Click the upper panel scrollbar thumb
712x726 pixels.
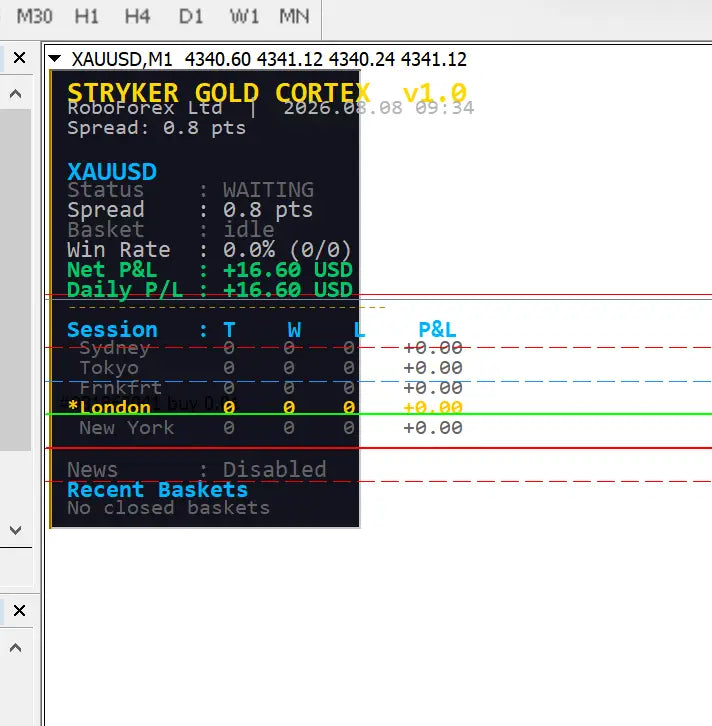pos(15,280)
